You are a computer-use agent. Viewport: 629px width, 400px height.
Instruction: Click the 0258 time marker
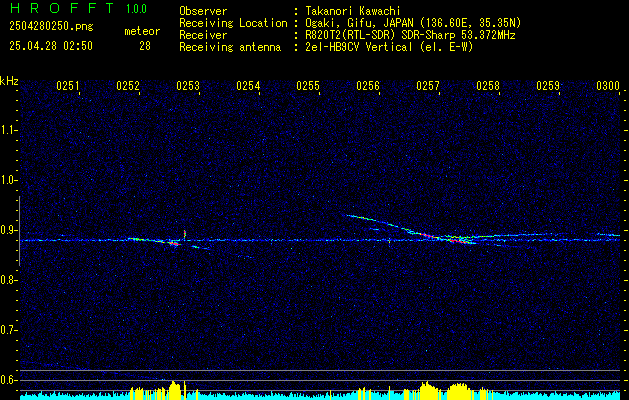[x=488, y=86]
